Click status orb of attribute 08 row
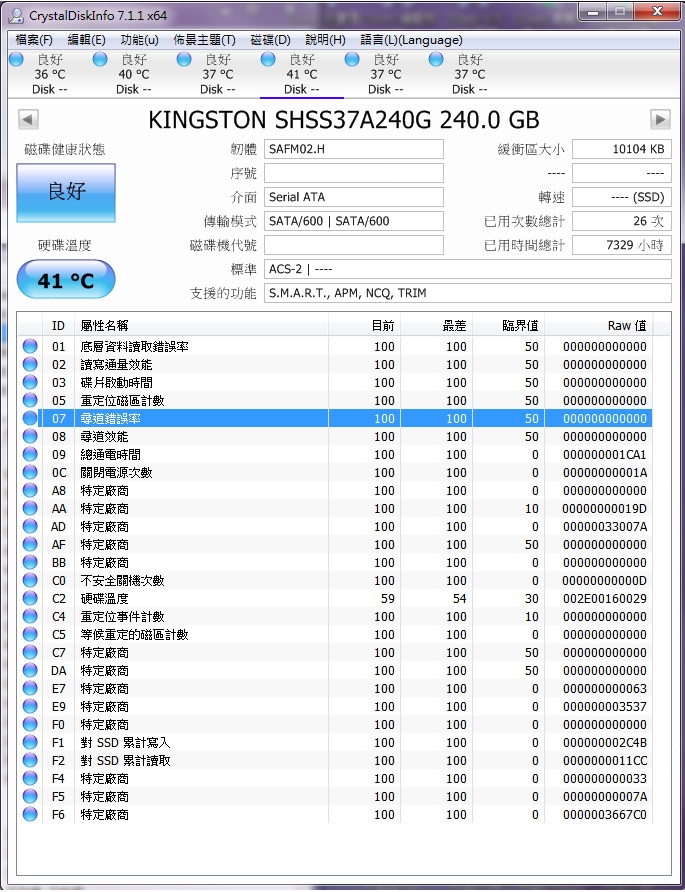685x892 pixels. [x=30, y=436]
